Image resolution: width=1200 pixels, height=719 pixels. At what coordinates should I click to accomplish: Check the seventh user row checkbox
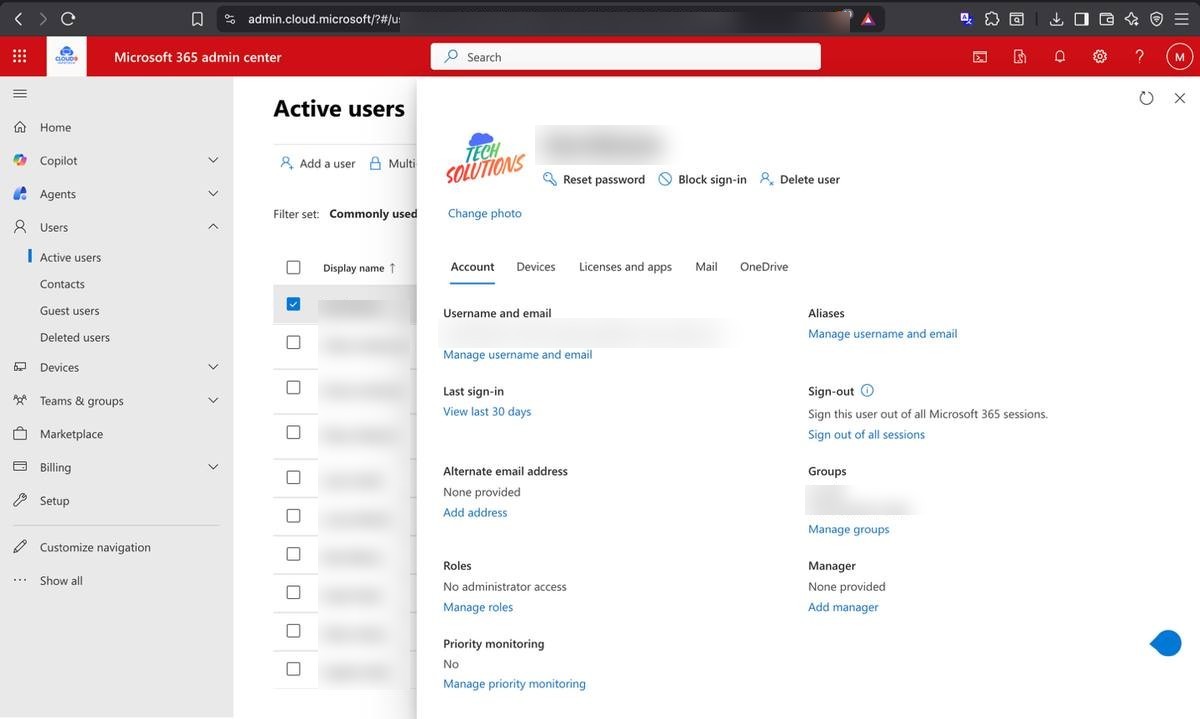click(293, 553)
